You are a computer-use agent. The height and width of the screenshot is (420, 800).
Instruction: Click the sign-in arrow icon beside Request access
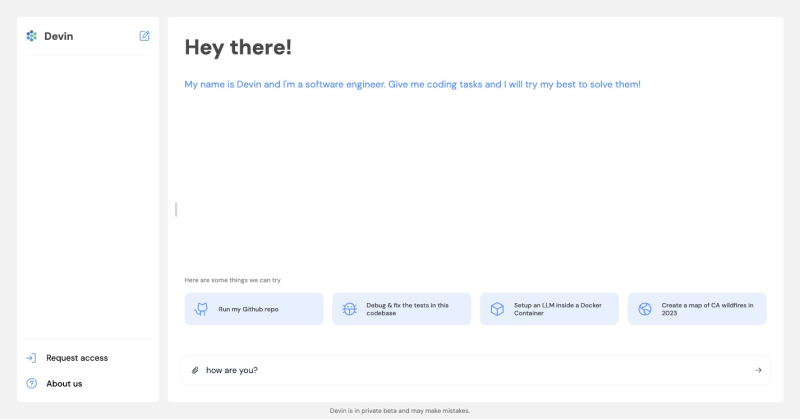[x=31, y=358]
